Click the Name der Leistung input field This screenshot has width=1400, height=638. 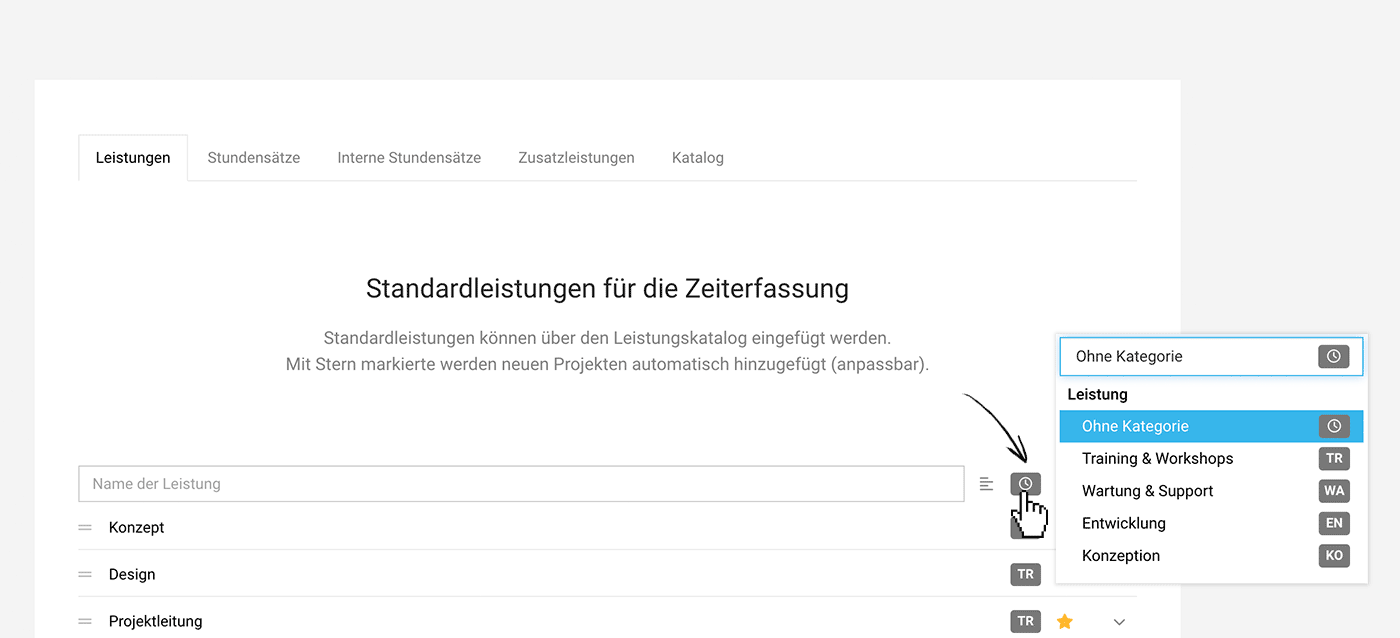point(400,483)
